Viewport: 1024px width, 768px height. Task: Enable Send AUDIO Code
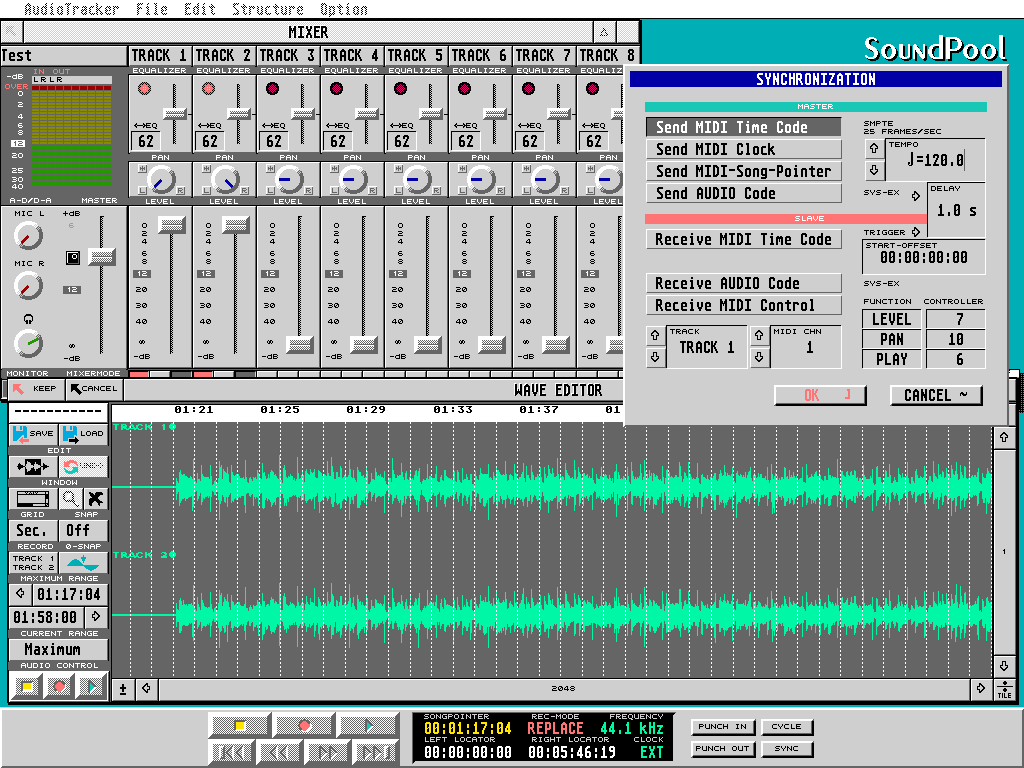(744, 194)
